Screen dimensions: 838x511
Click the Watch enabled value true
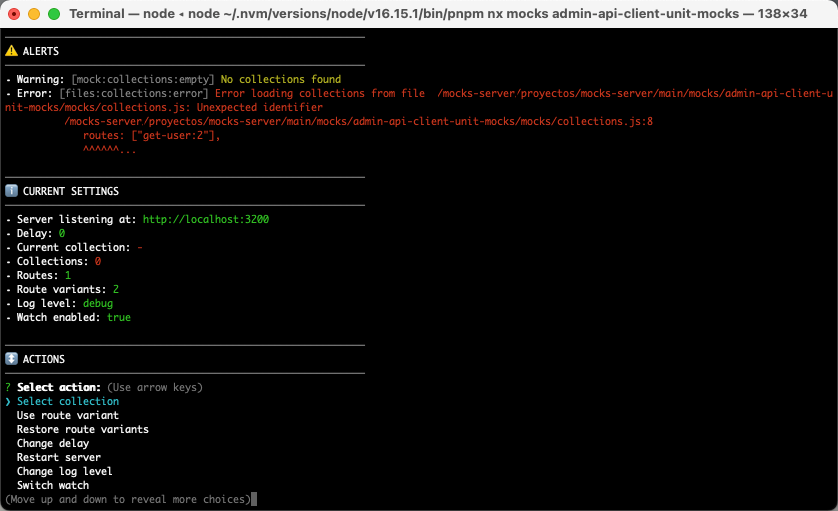pyautogui.click(x=119, y=318)
